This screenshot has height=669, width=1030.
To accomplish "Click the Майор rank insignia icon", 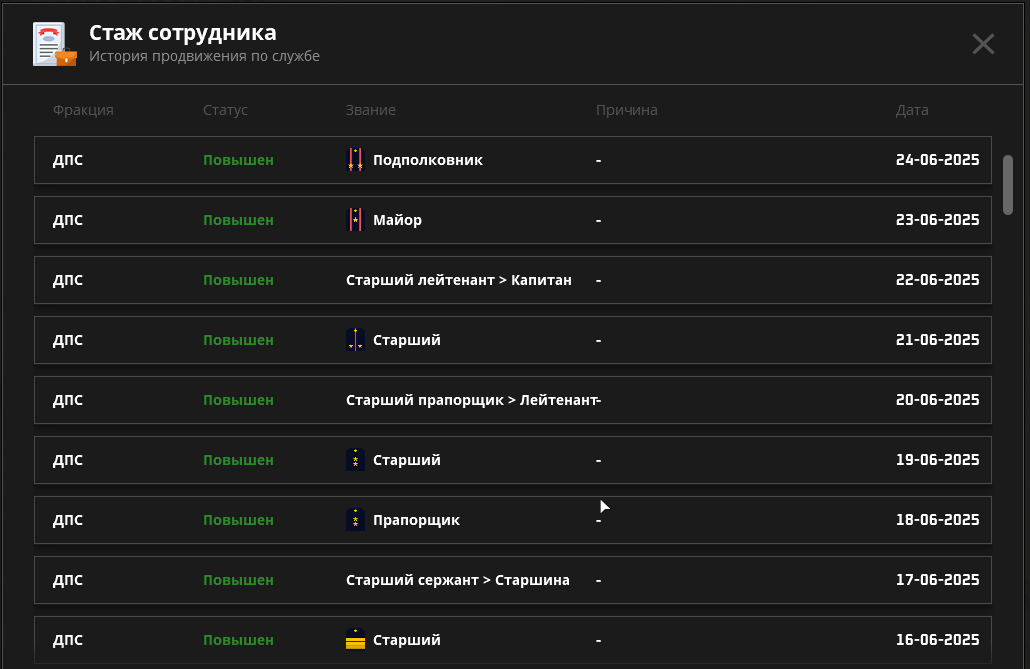I will pos(355,220).
